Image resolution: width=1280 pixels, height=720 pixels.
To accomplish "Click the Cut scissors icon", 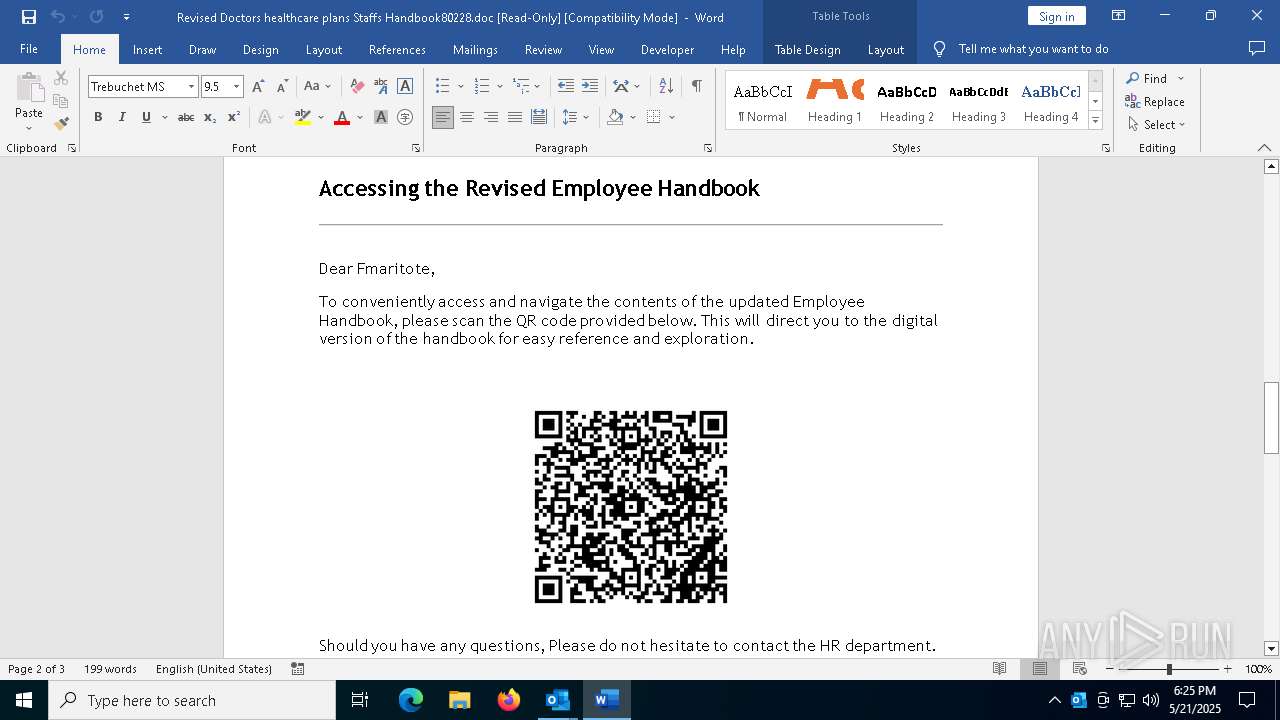I will click(61, 78).
